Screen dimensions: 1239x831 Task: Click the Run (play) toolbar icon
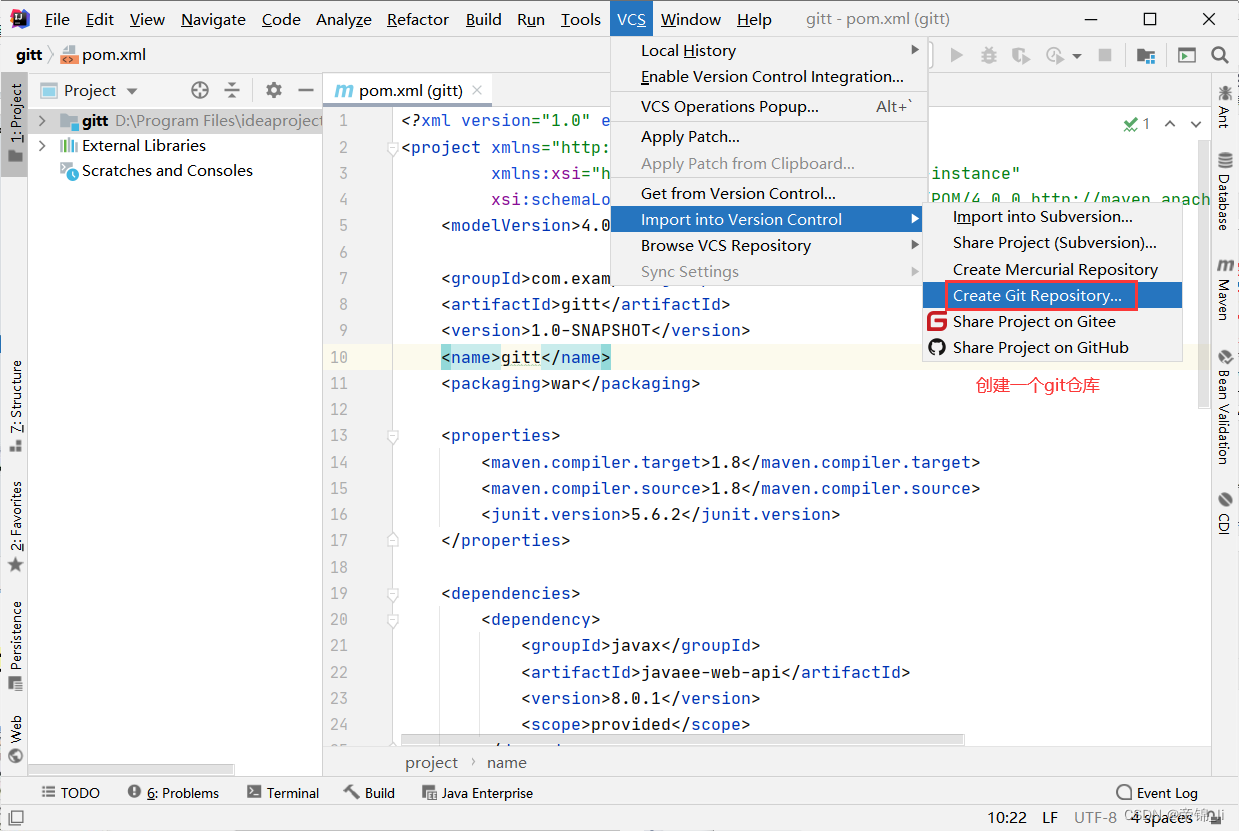click(957, 56)
